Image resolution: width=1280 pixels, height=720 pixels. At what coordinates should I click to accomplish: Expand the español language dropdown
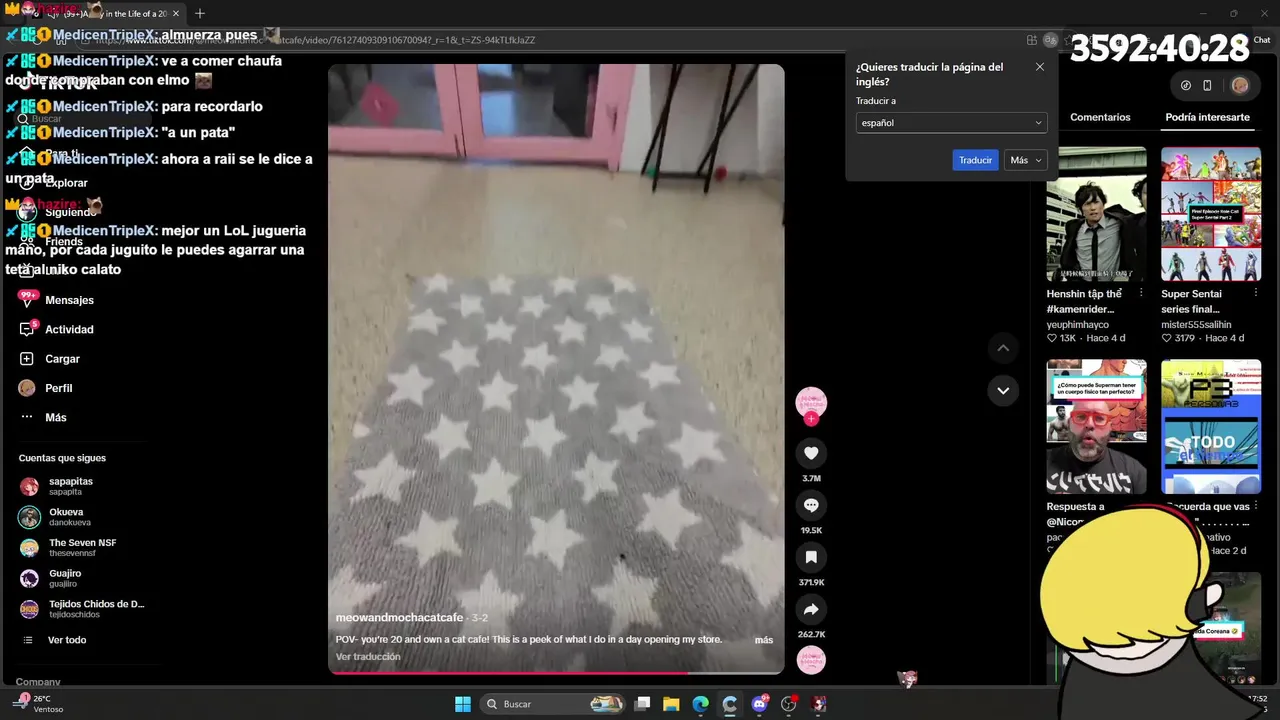point(951,123)
